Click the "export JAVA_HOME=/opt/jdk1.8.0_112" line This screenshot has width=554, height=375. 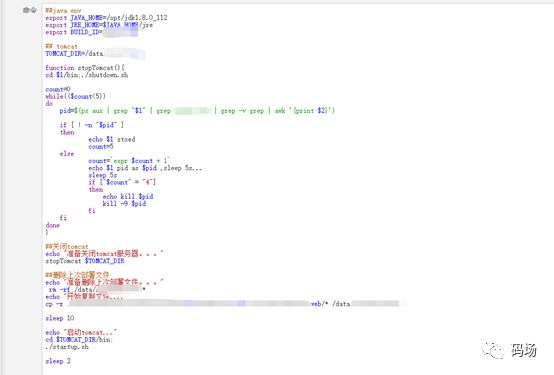106,18
